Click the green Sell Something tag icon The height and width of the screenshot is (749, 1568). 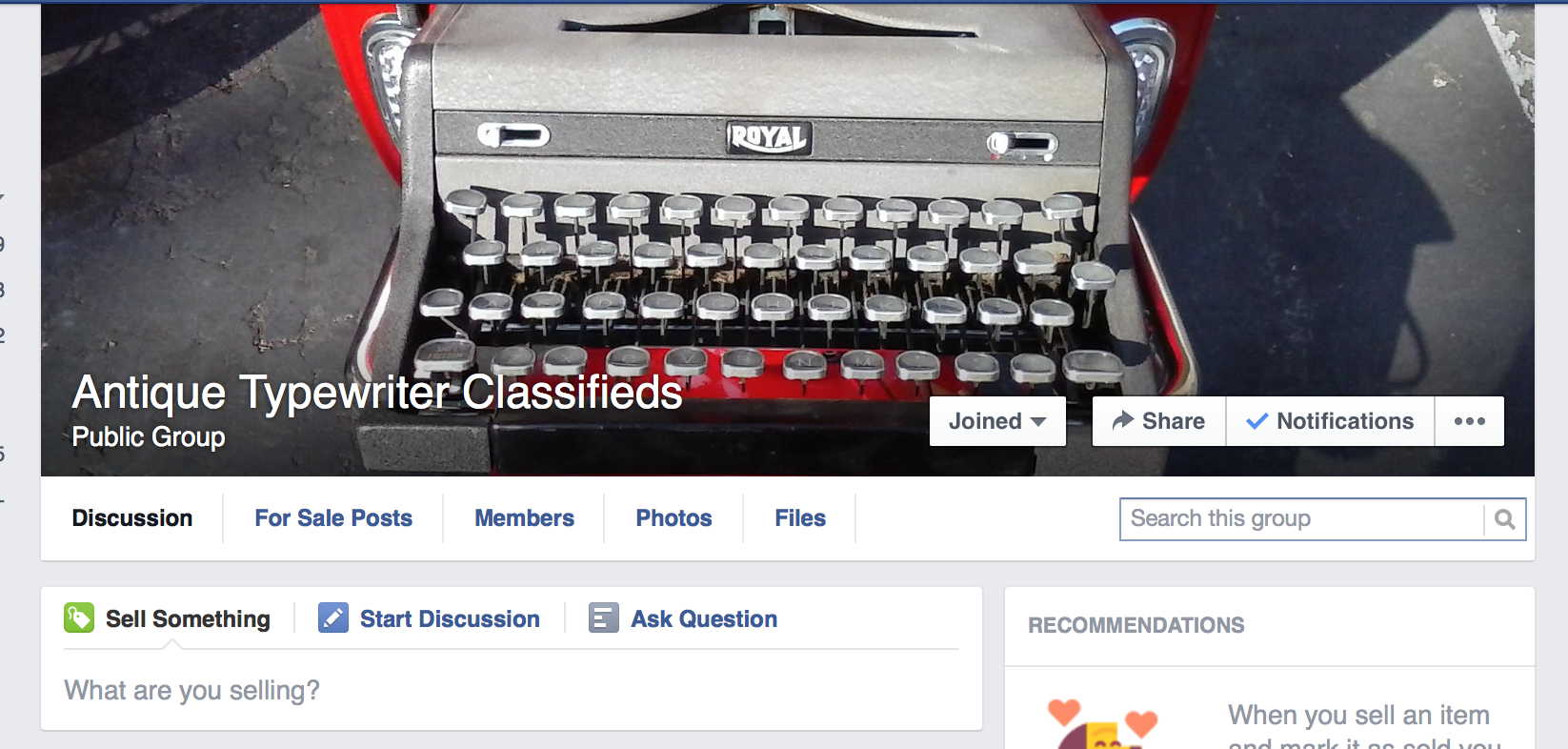click(79, 618)
